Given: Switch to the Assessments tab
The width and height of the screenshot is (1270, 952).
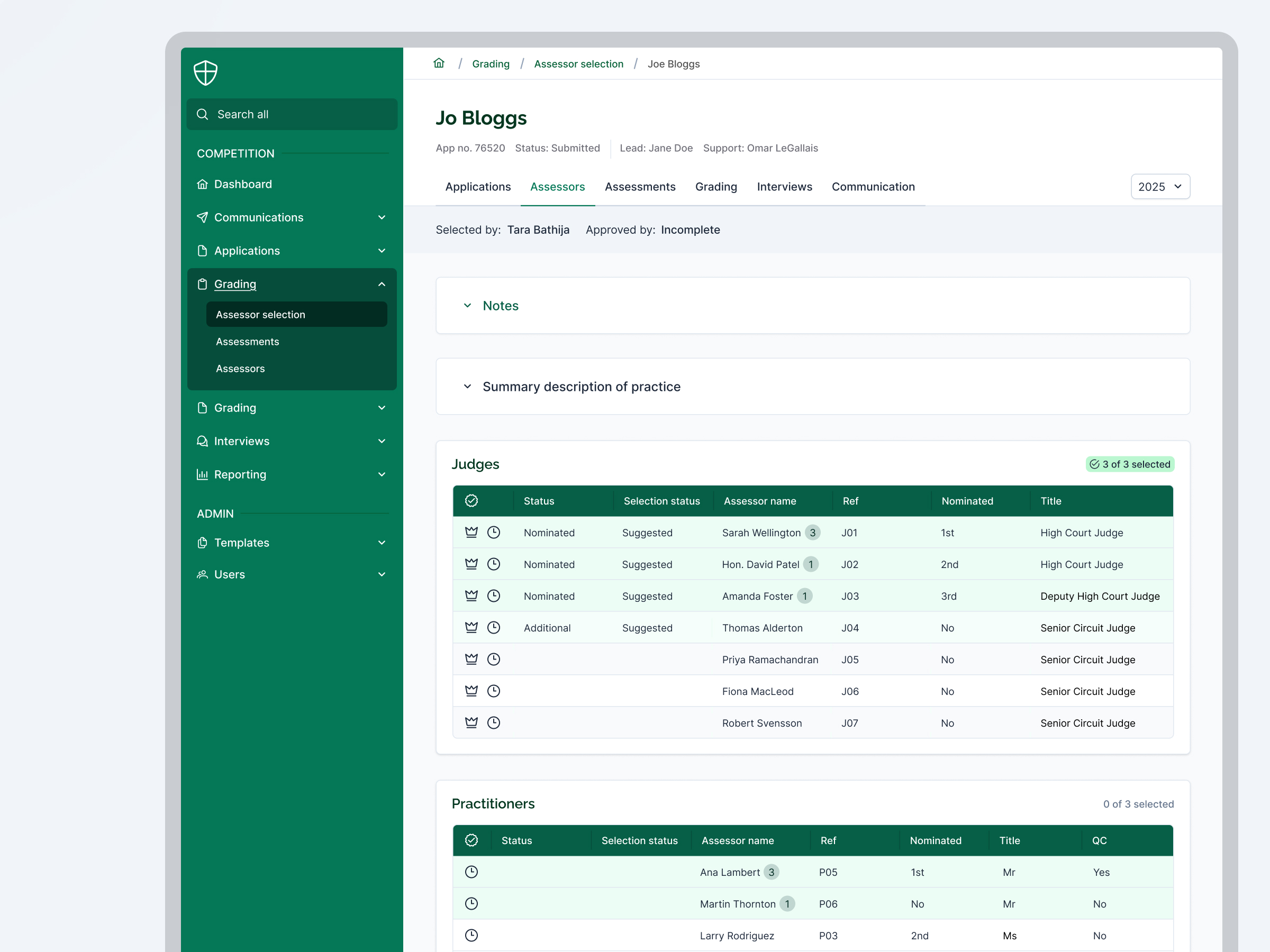Looking at the screenshot, I should click(640, 187).
